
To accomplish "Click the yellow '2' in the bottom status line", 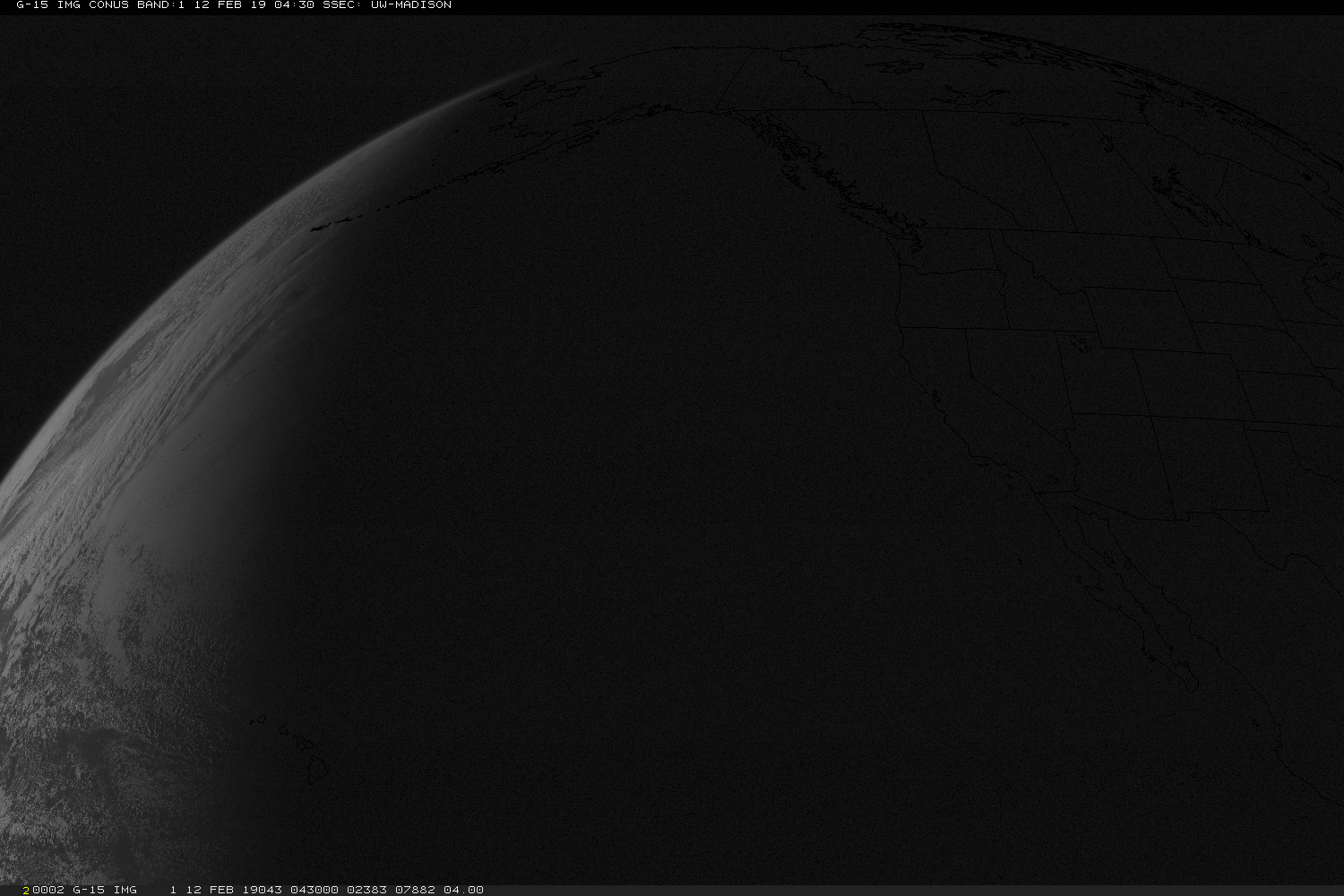I will (27, 890).
